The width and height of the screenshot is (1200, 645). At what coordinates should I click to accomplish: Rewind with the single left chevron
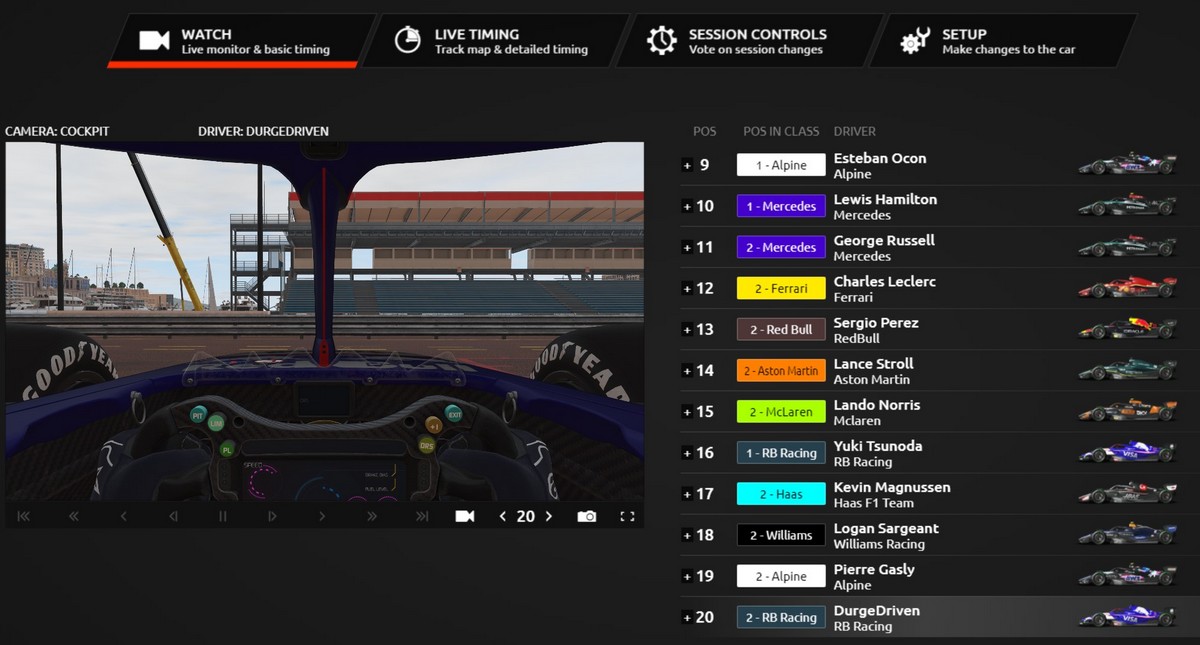pyautogui.click(x=124, y=516)
